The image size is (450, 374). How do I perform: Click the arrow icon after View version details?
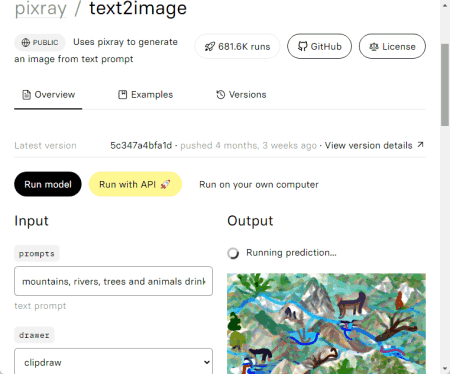coord(420,145)
